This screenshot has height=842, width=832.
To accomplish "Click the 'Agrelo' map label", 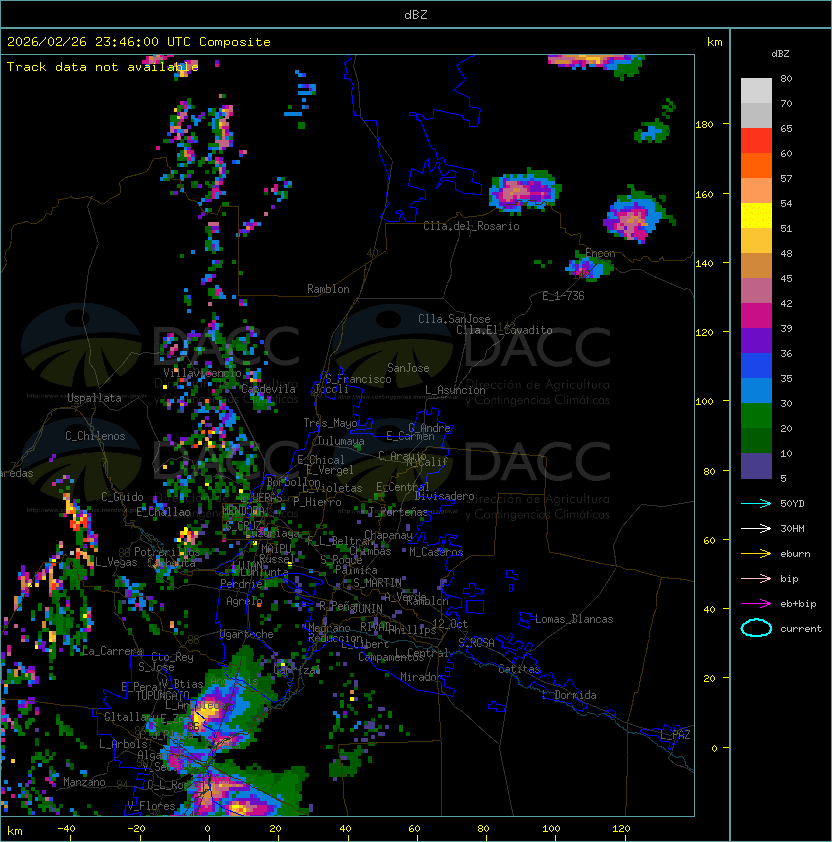I will tap(244, 601).
